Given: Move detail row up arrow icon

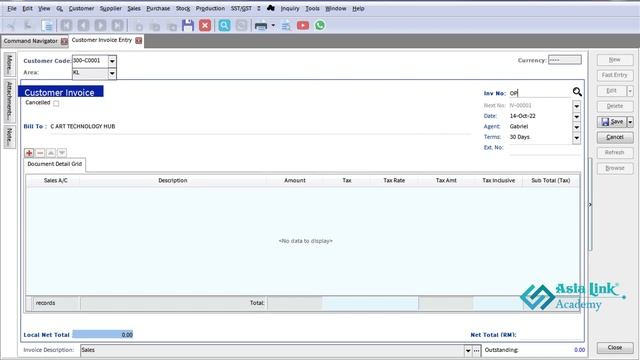Looking at the screenshot, I should pyautogui.click(x=51, y=153).
